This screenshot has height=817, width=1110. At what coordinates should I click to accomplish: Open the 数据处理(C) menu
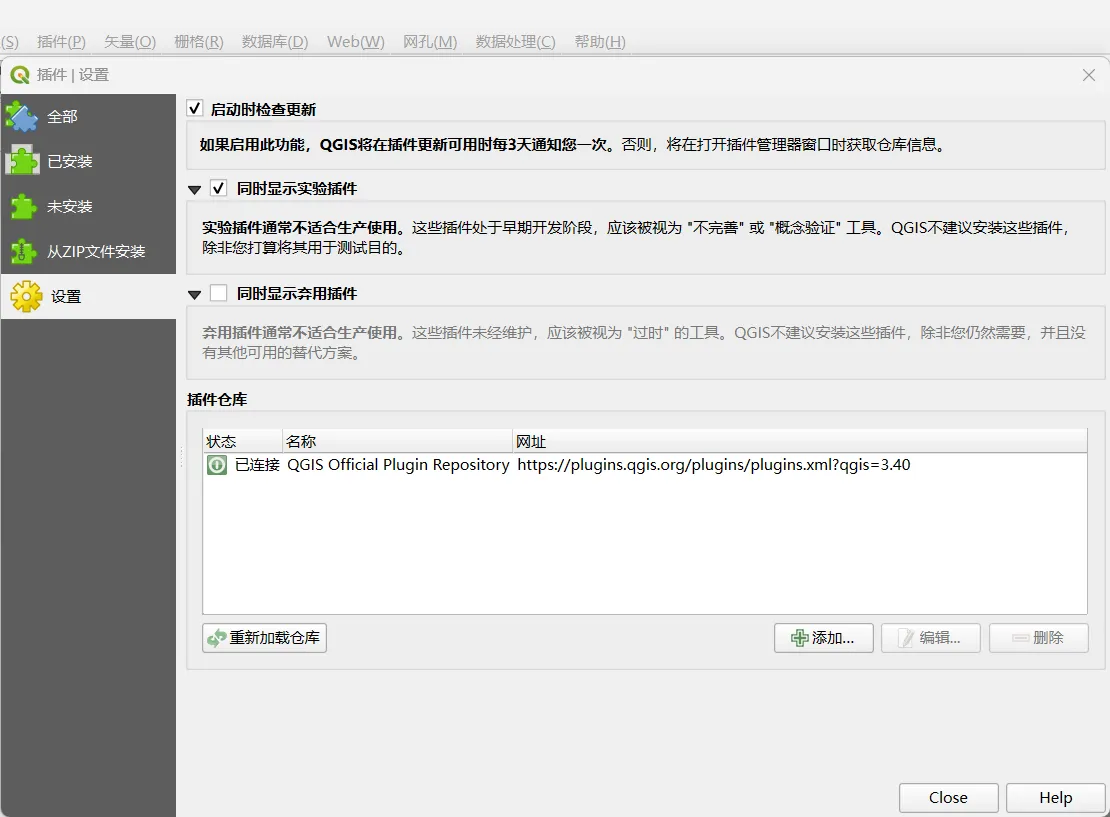(x=515, y=42)
